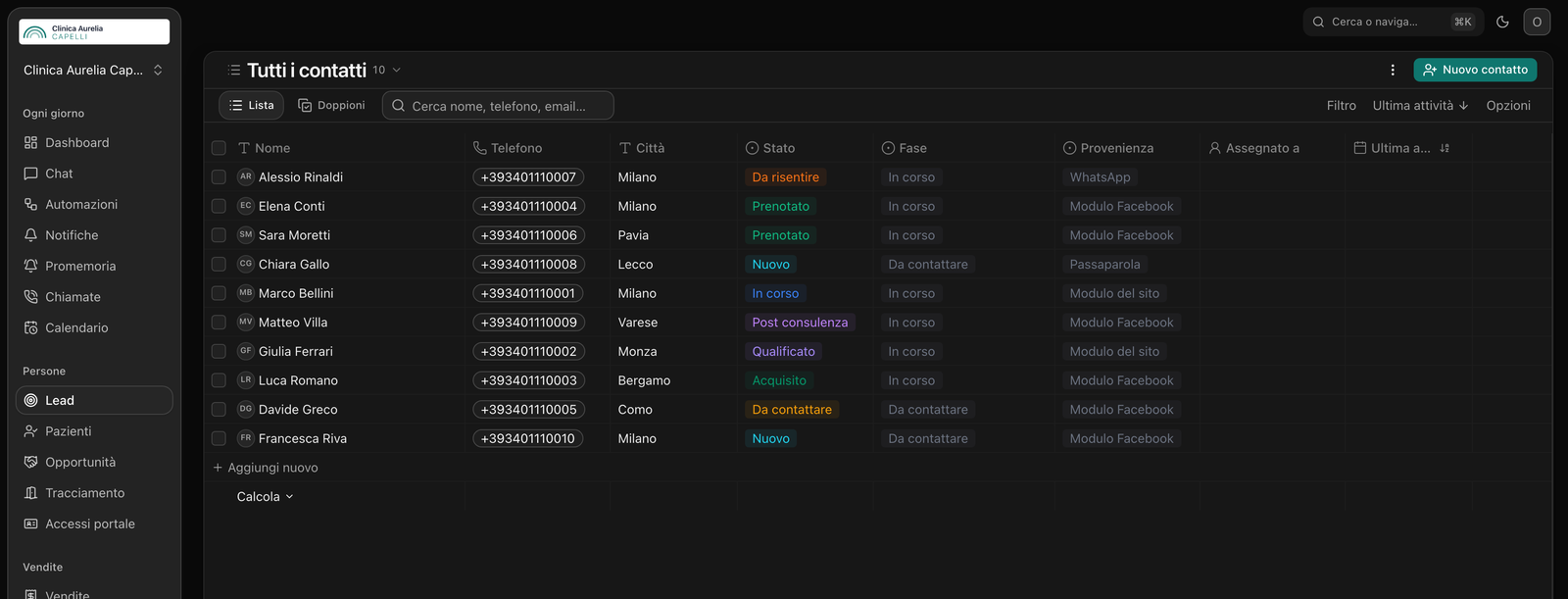Viewport: 1568px width, 599px height.
Task: Click Fase column header icon
Action: tap(888, 148)
